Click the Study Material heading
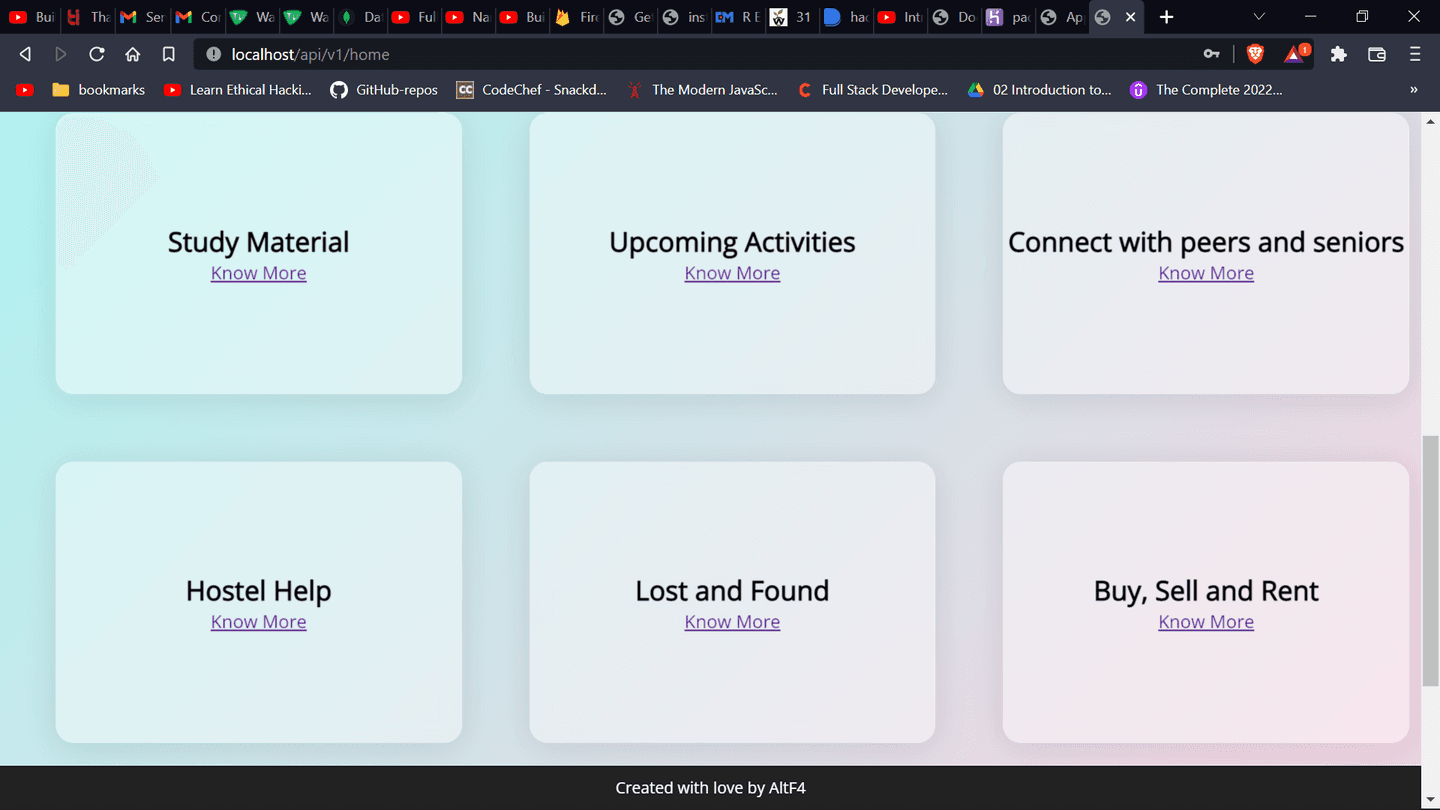The width and height of the screenshot is (1440, 810). click(x=258, y=242)
